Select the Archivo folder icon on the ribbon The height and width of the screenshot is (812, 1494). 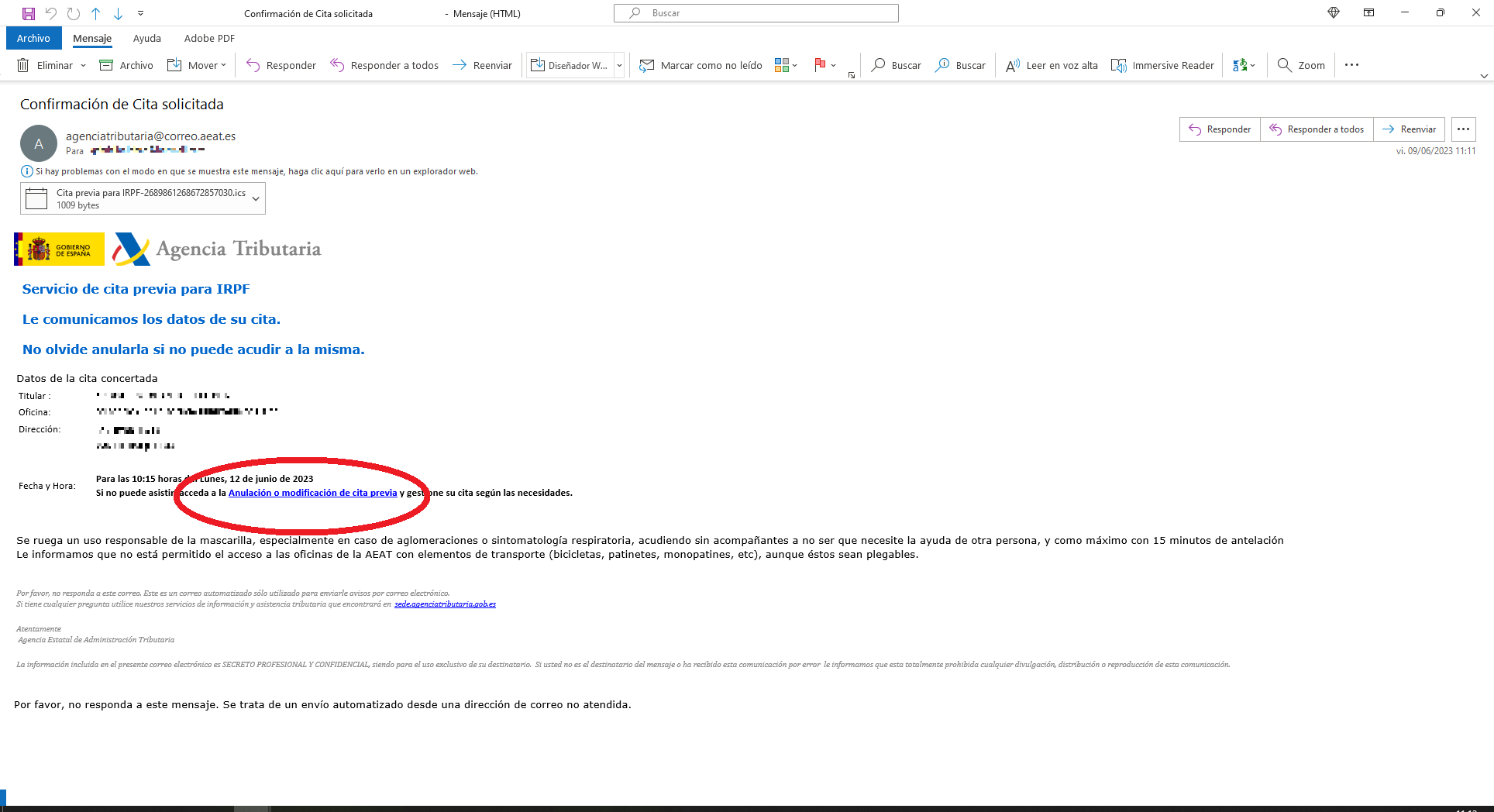pyautogui.click(x=107, y=65)
